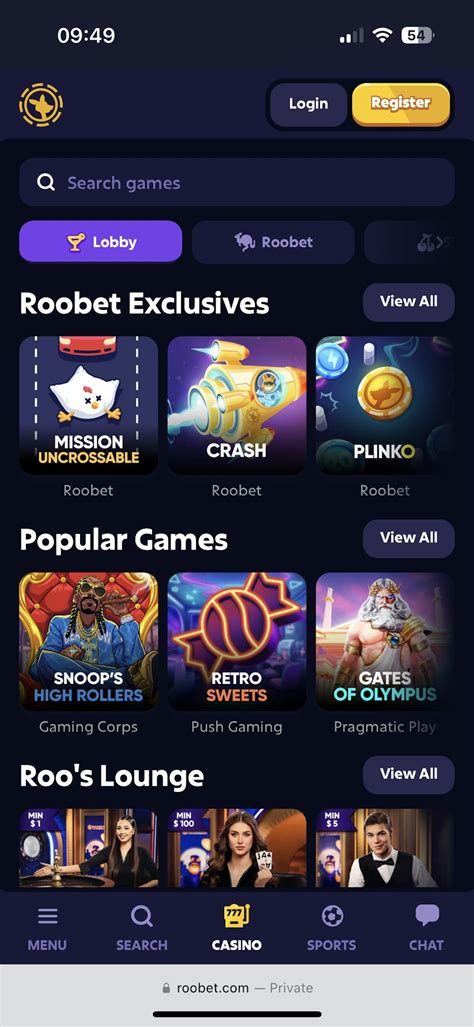The image size is (474, 1027).
Task: Click the yellow Register button
Action: point(401,103)
